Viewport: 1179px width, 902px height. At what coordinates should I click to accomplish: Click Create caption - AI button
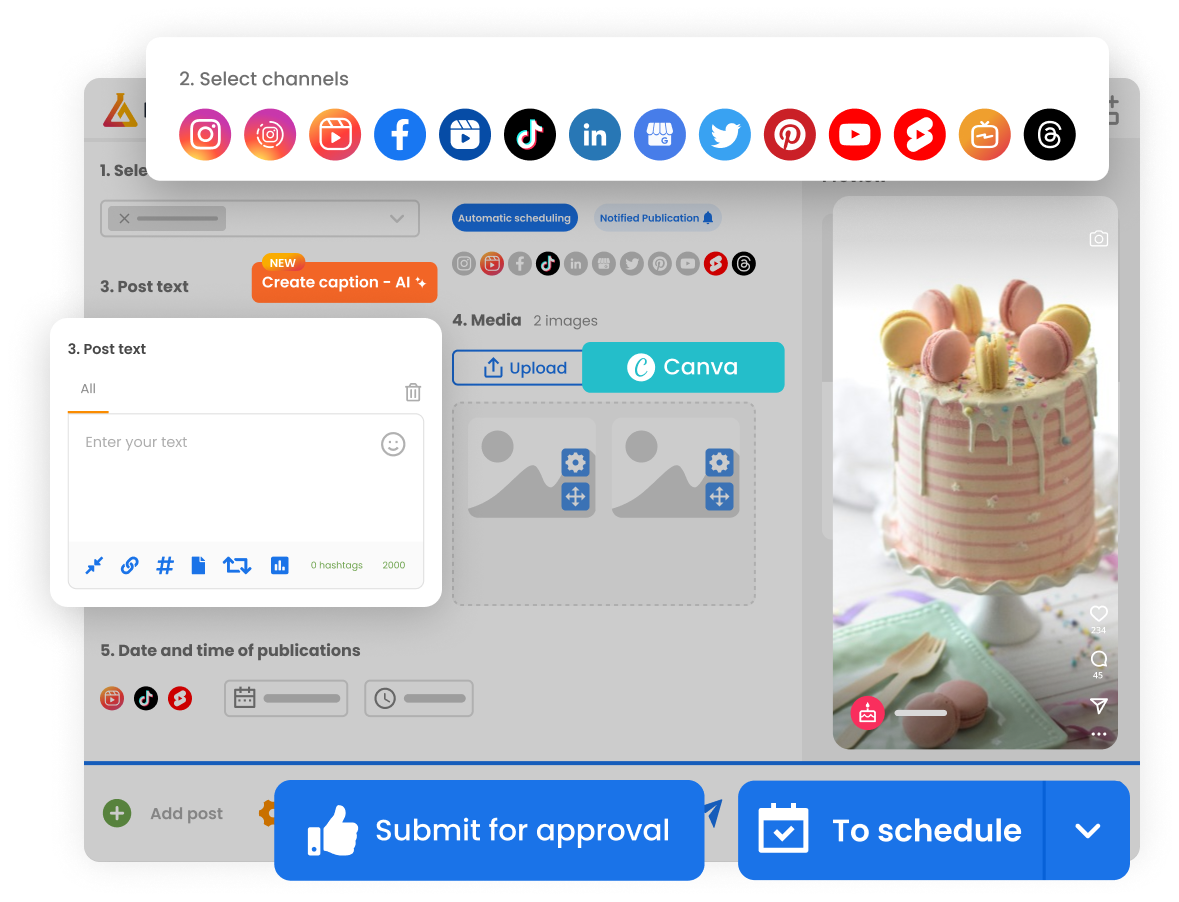click(344, 282)
